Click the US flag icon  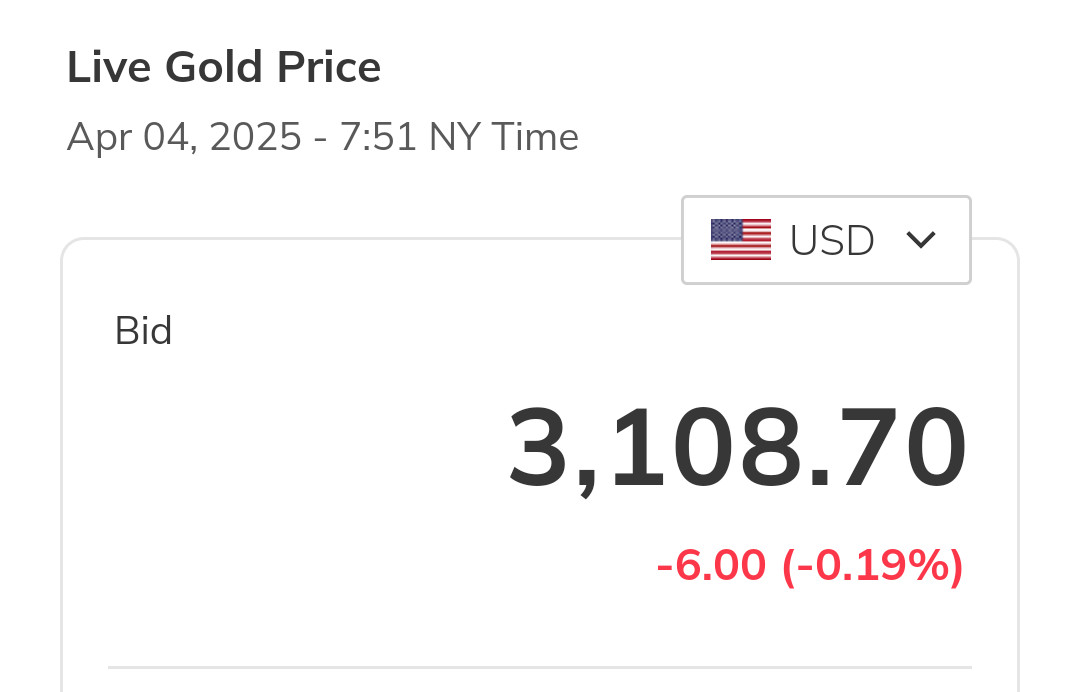pyautogui.click(x=740, y=240)
